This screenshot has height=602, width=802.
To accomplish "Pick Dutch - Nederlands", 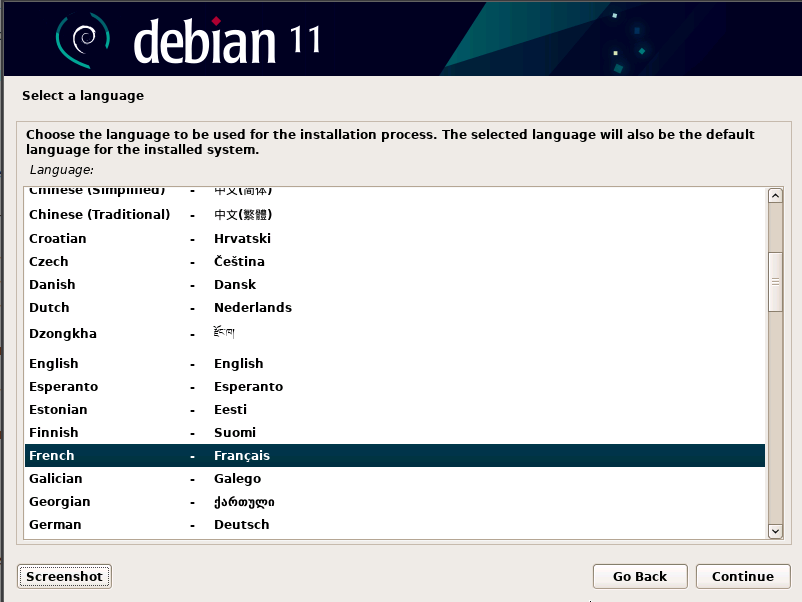I will click(49, 308).
